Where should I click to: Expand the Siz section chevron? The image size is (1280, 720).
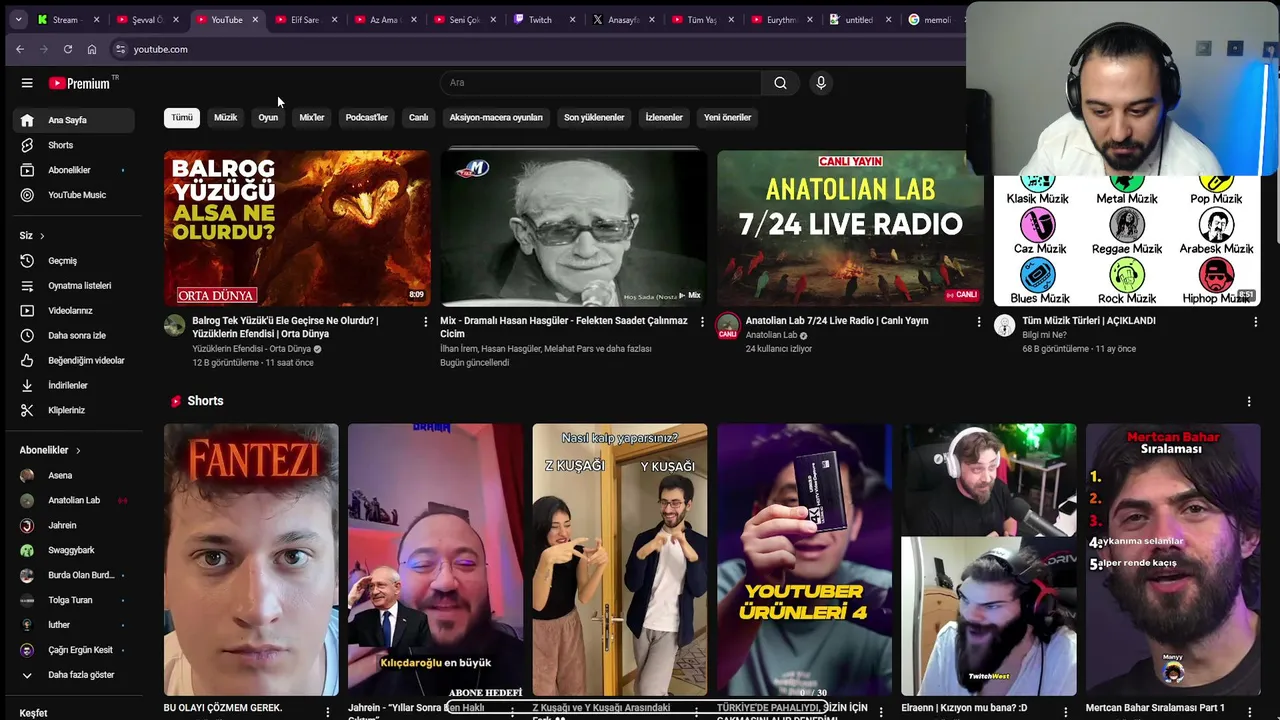42,236
